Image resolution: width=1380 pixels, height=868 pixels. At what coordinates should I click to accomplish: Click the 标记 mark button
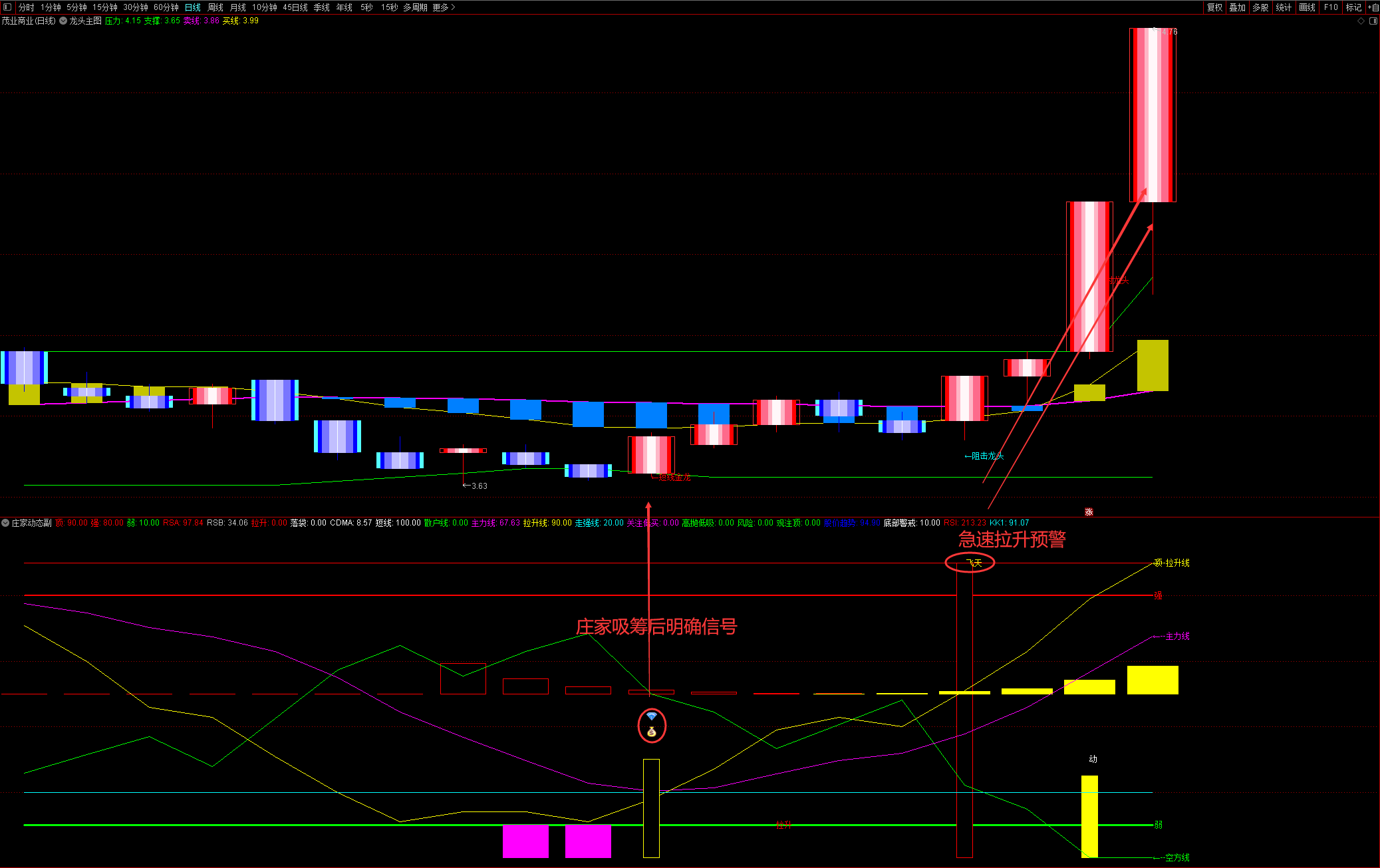[1353, 7]
